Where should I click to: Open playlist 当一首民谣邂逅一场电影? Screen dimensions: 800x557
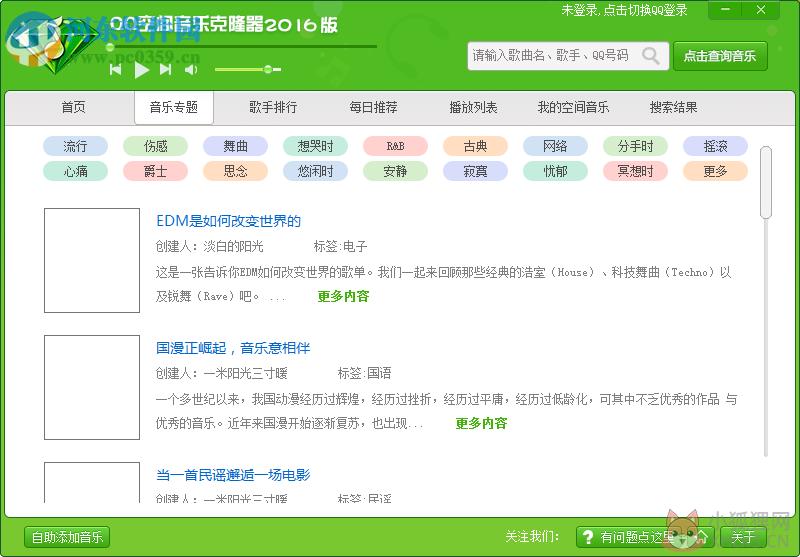[x=233, y=475]
